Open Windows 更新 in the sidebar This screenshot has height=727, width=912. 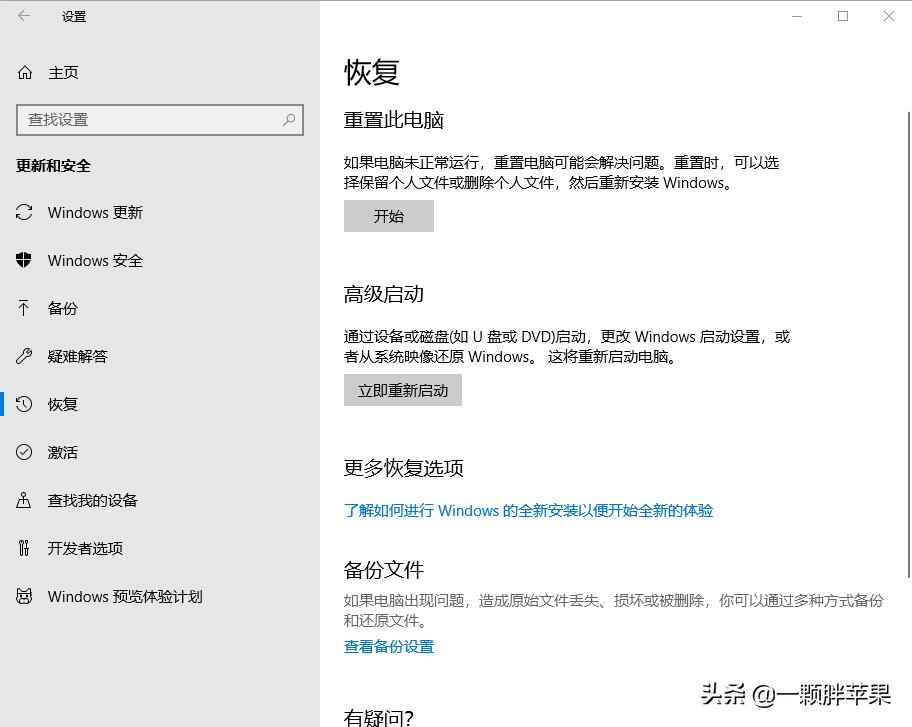tap(25, 213)
